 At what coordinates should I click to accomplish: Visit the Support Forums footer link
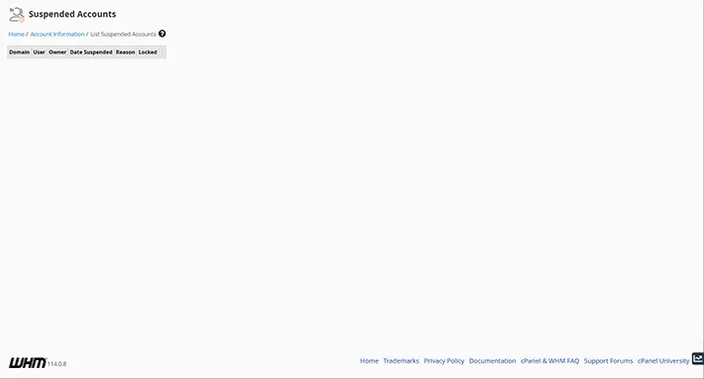click(x=608, y=361)
